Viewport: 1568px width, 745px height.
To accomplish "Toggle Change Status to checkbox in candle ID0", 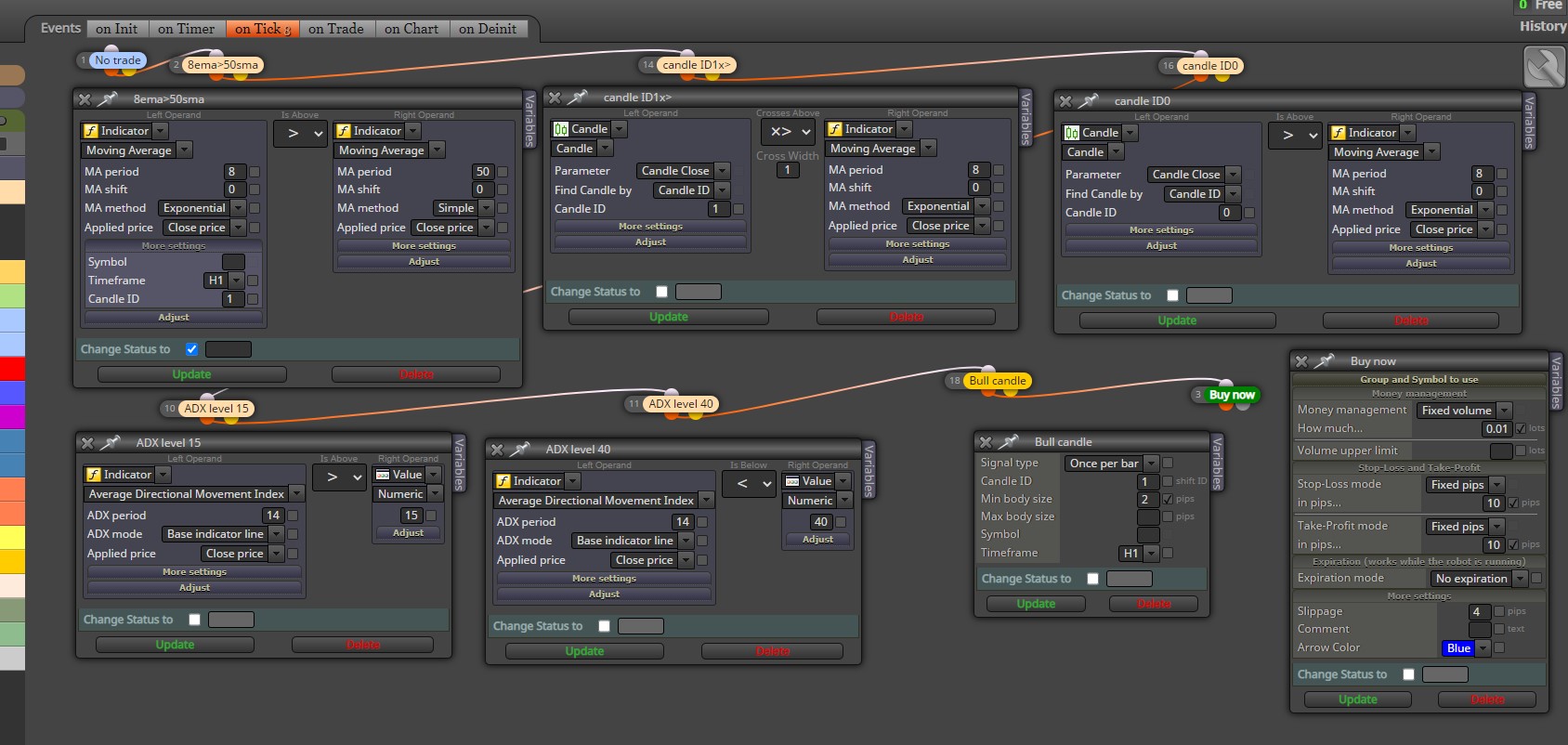I will tap(1172, 295).
